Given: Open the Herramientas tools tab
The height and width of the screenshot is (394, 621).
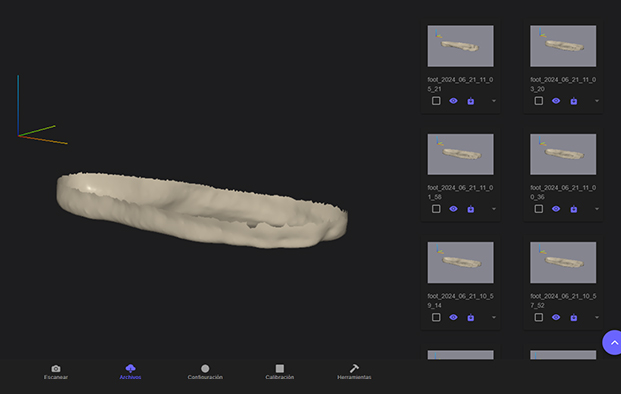Looking at the screenshot, I should point(354,372).
